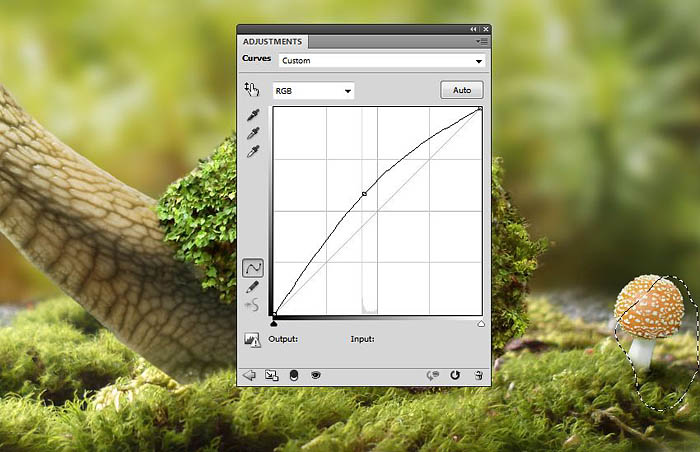Select the ADJUSTMENTS panel tab

point(272,42)
